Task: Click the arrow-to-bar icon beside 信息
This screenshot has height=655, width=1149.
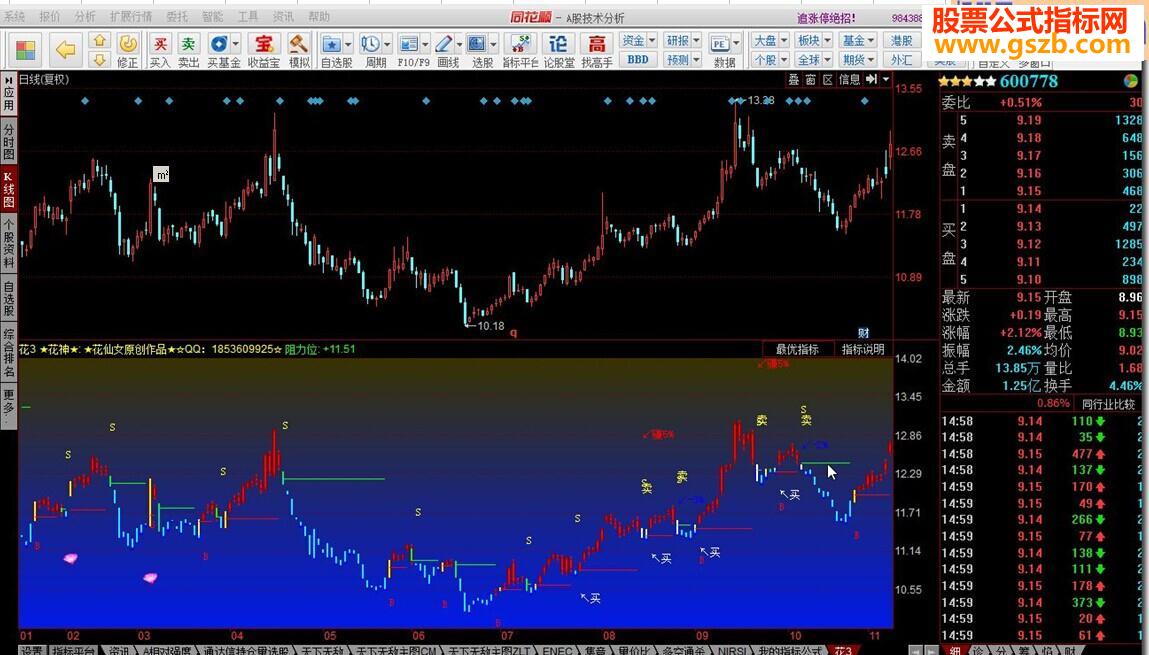Action: (x=871, y=79)
